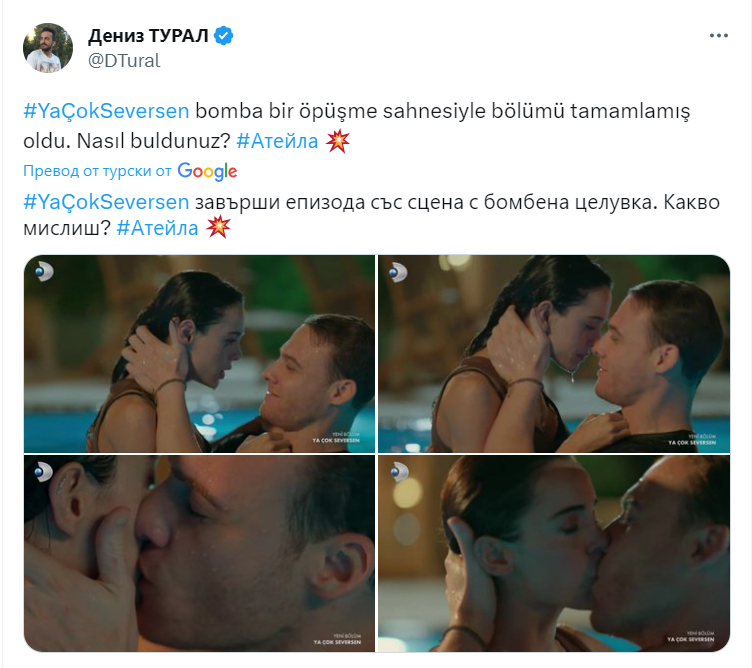Click the Google logo in the translation label
This screenshot has width=752, height=668.
click(207, 171)
